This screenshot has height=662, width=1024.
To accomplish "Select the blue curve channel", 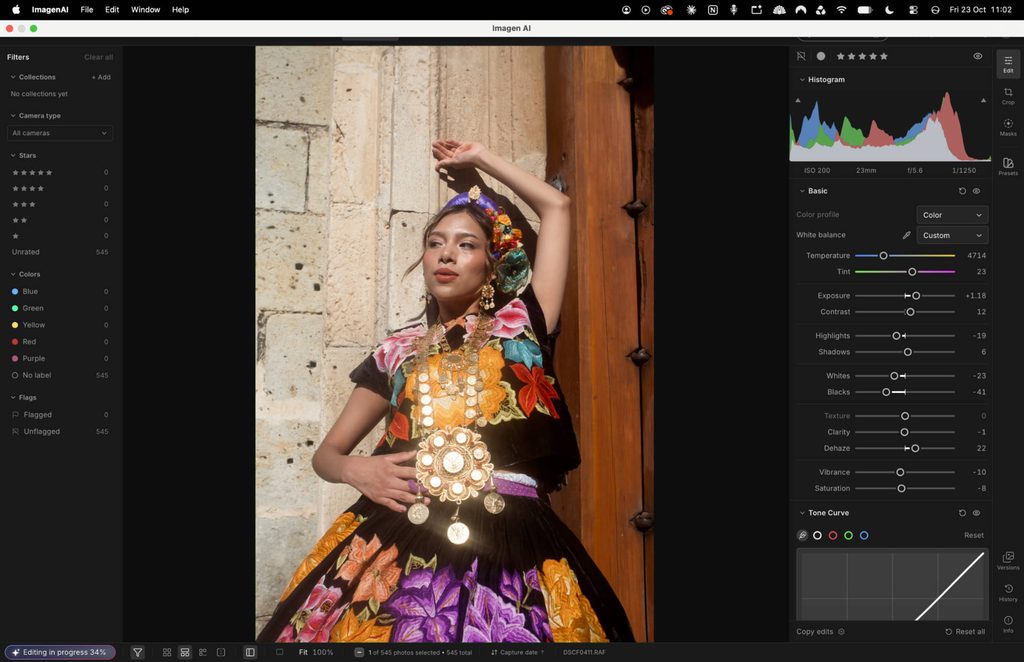I will 864,535.
